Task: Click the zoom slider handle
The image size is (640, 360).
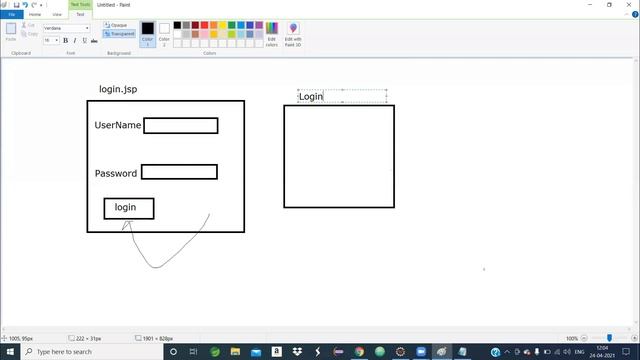Action: 609,338
